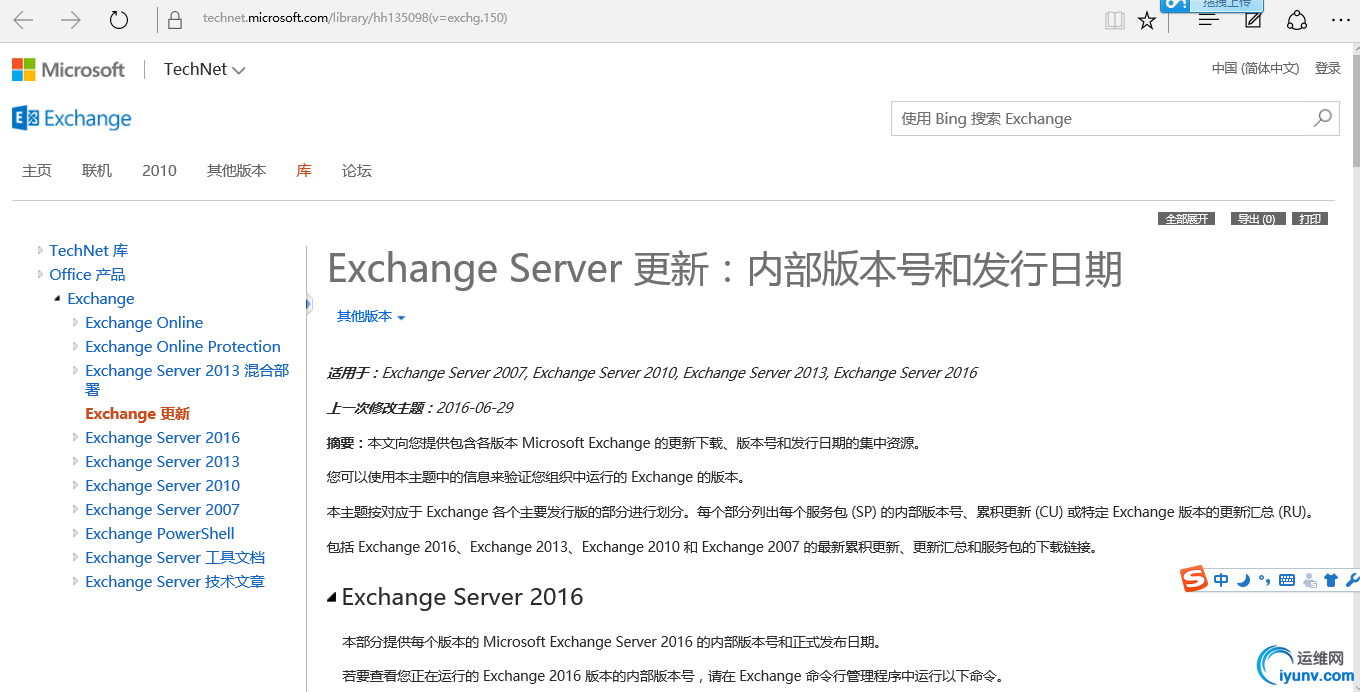Image resolution: width=1360 pixels, height=692 pixels.
Task: Open Exchange Server 技术文章 link
Action: [175, 581]
